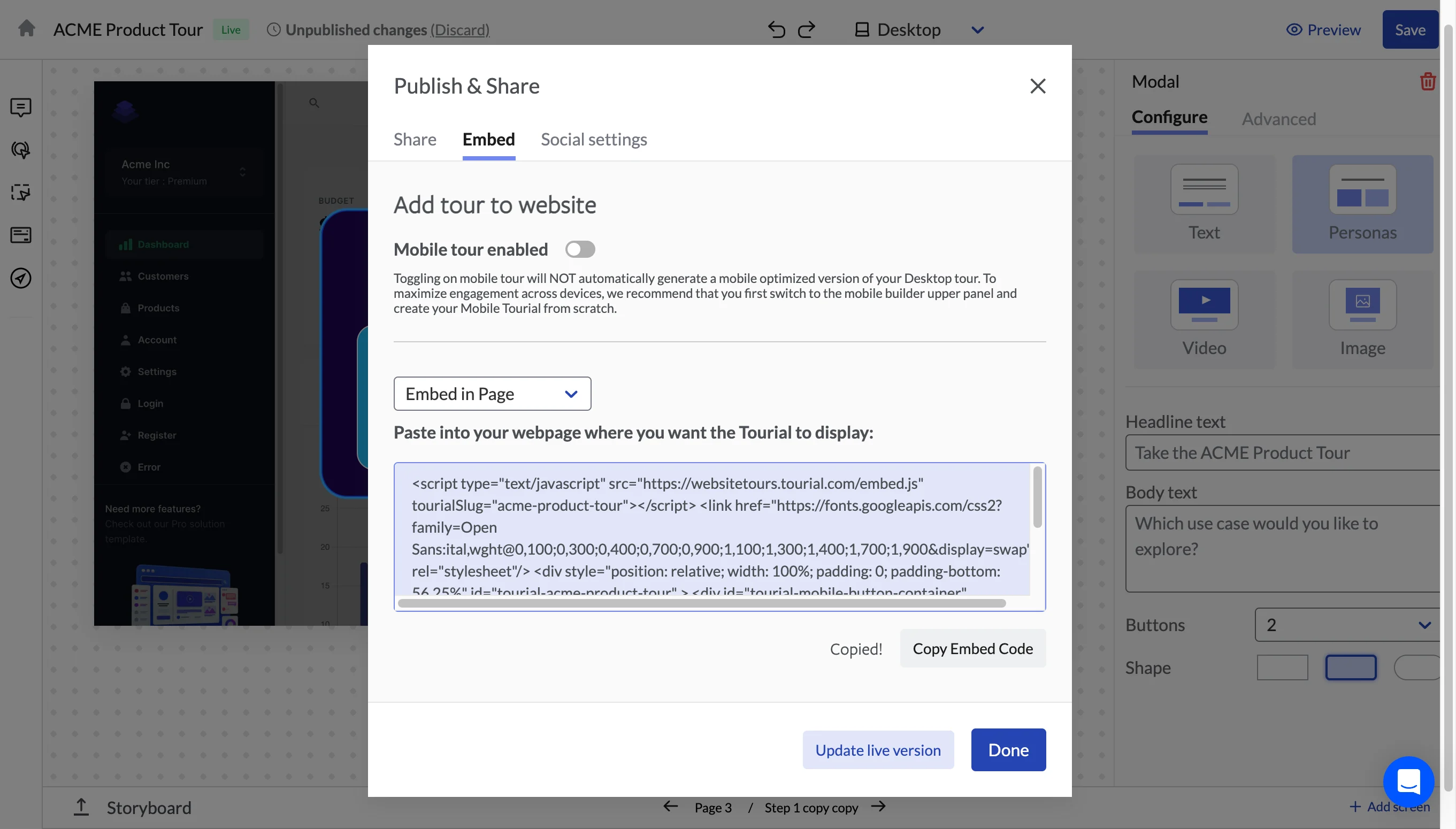
Task: Choose the Personas modal type
Action: 1362,204
